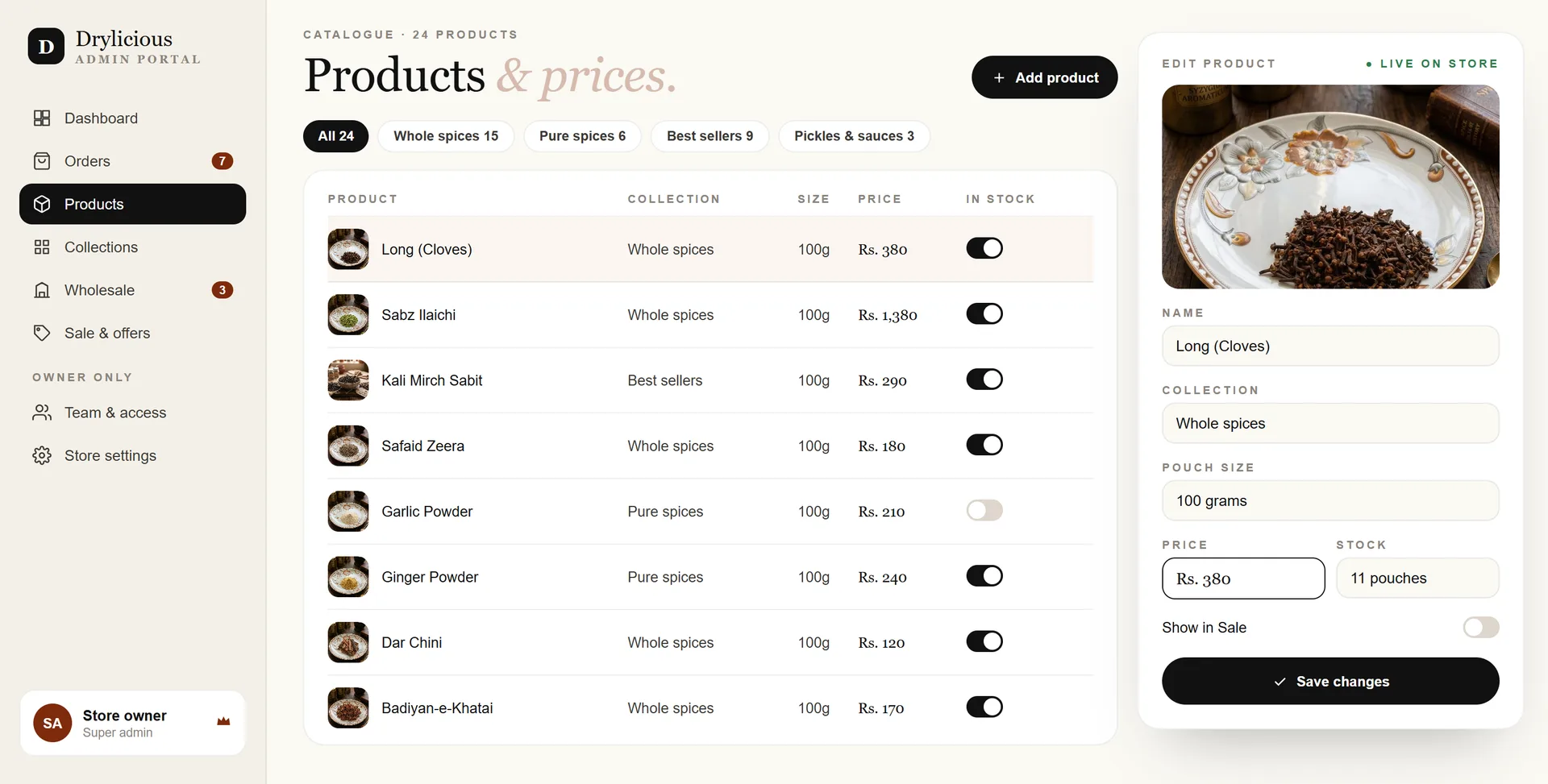Click the SA avatar circle
The height and width of the screenshot is (784, 1548).
coord(52,723)
